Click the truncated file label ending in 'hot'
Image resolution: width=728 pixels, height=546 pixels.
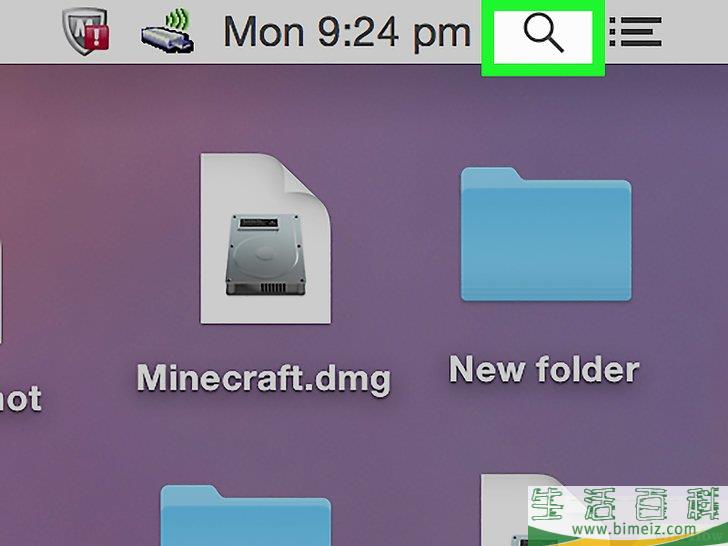tap(20, 399)
